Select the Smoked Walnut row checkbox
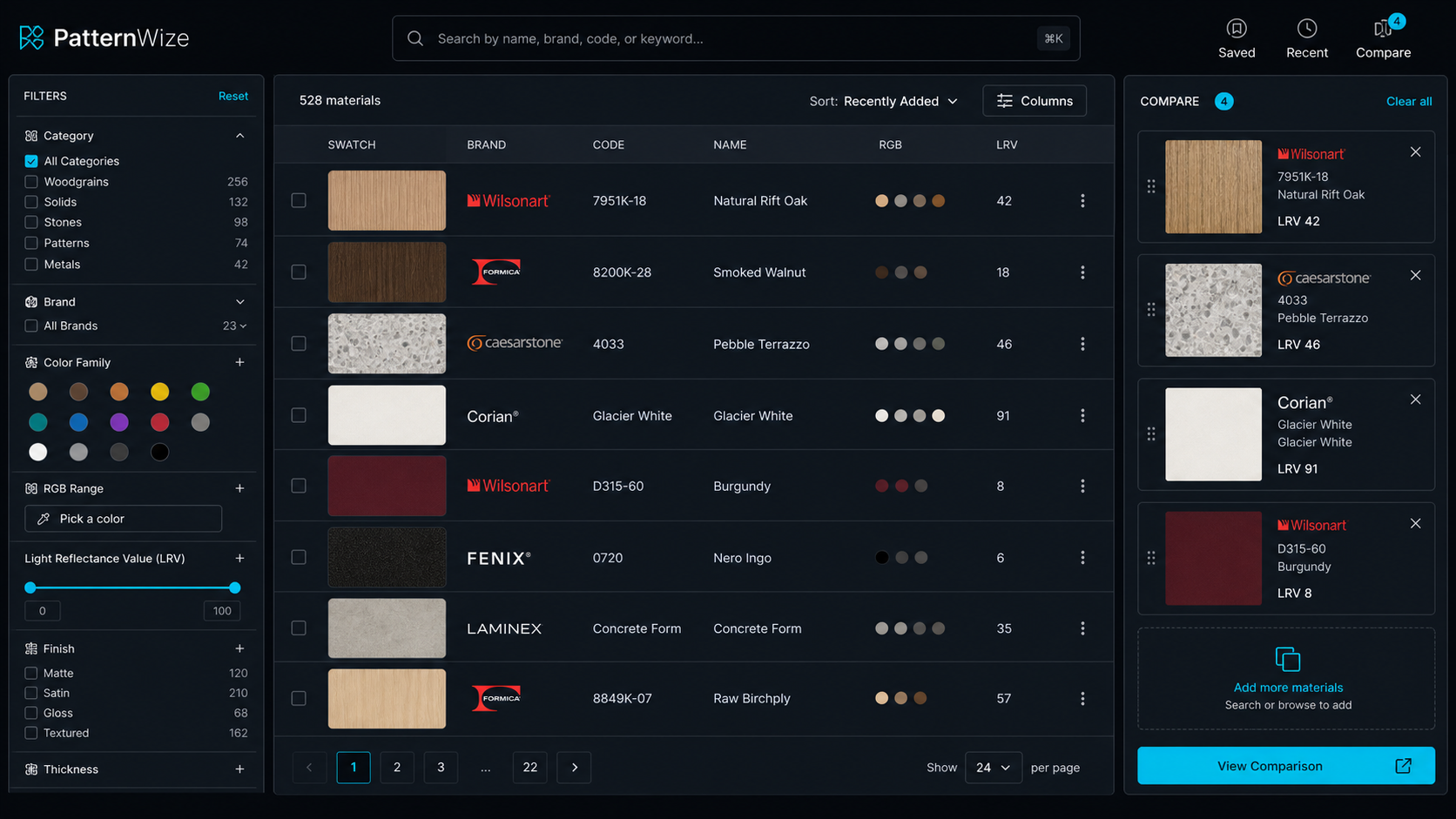The height and width of the screenshot is (819, 1456). coord(299,272)
